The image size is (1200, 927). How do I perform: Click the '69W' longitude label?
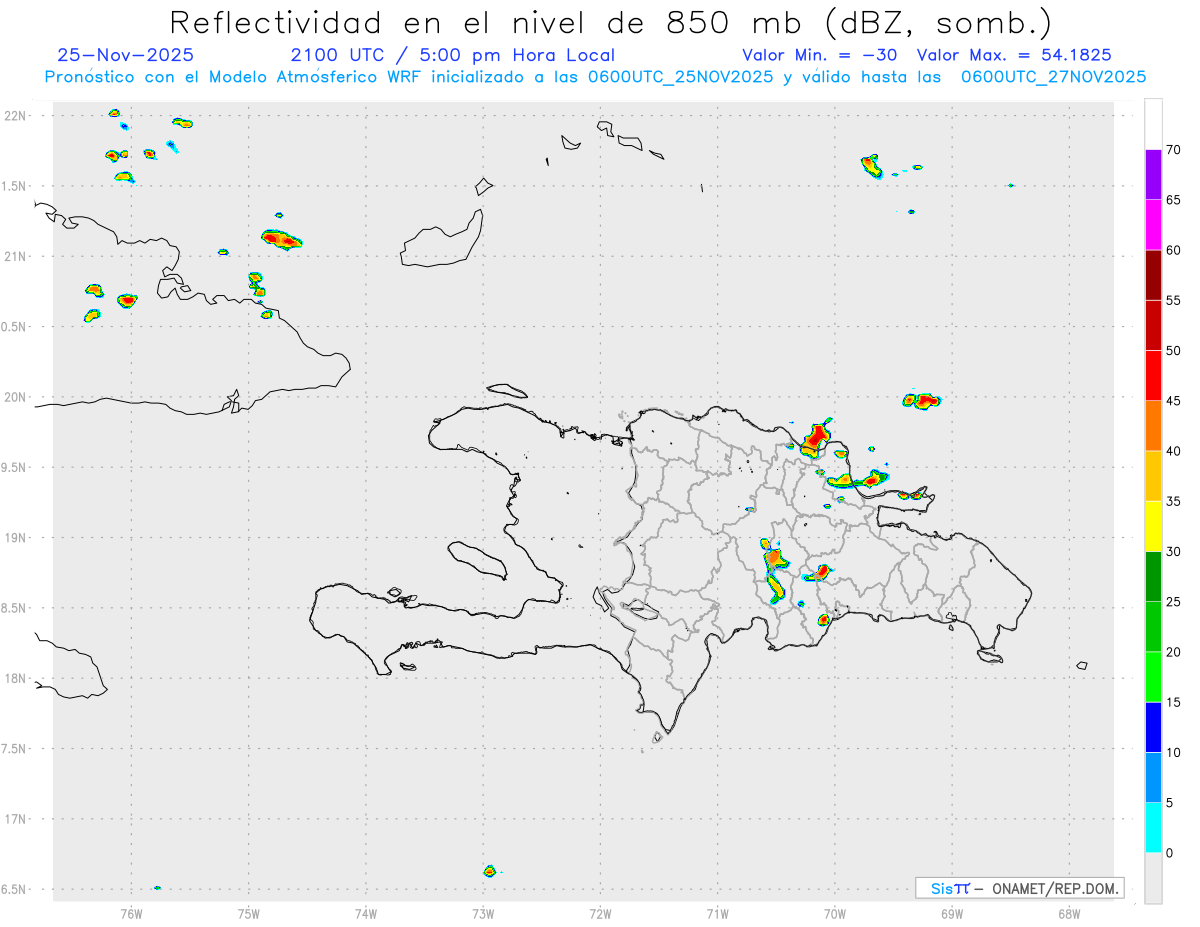tap(952, 913)
